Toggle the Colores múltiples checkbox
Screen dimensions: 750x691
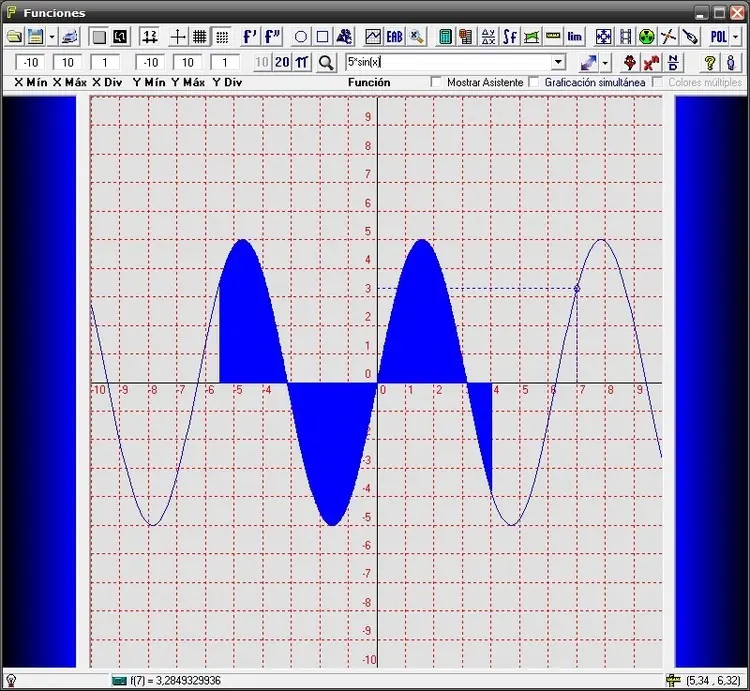[658, 82]
